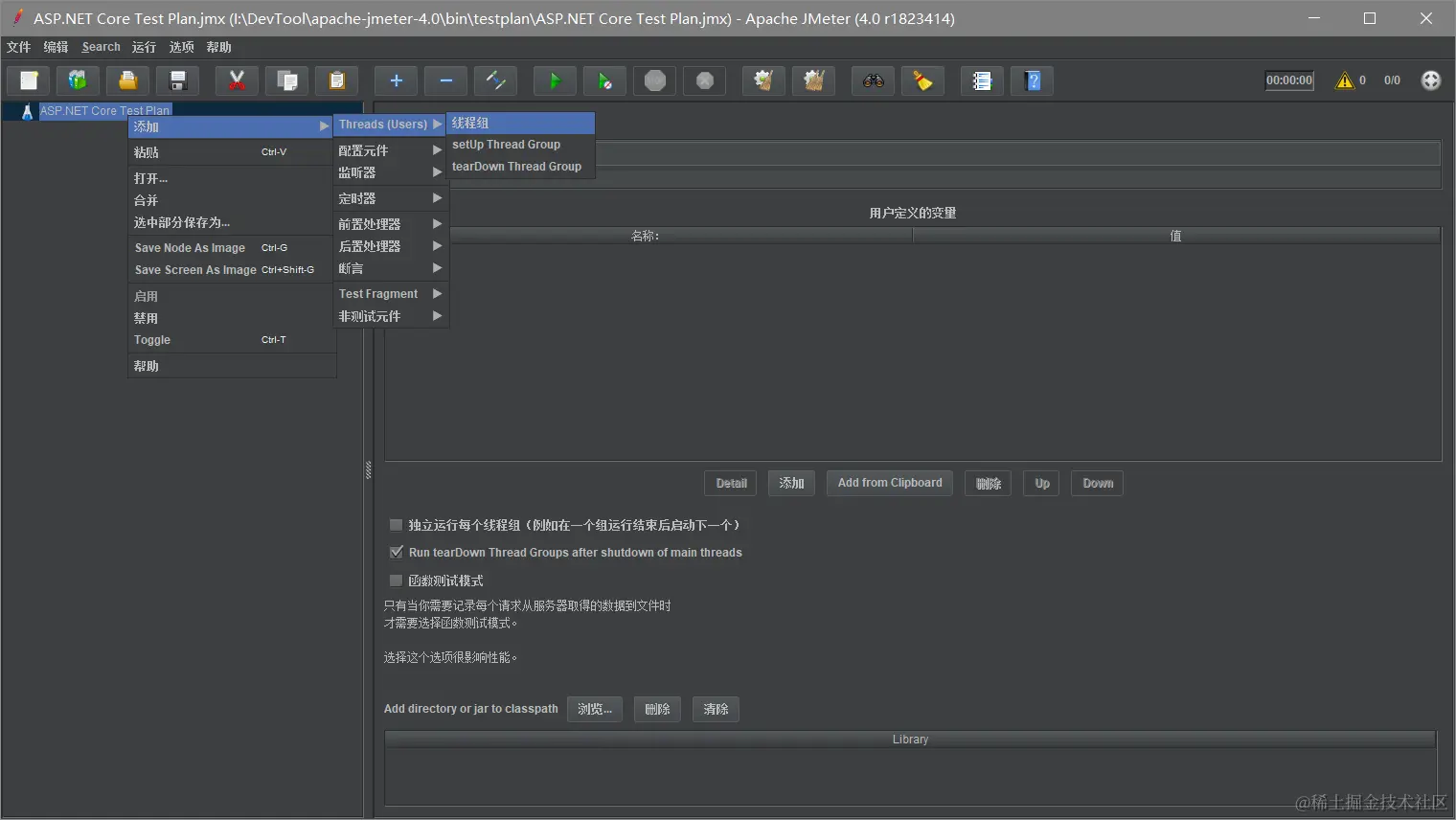Click the Clear results broom icon
Screen dimensions: 1456x820
point(763,81)
